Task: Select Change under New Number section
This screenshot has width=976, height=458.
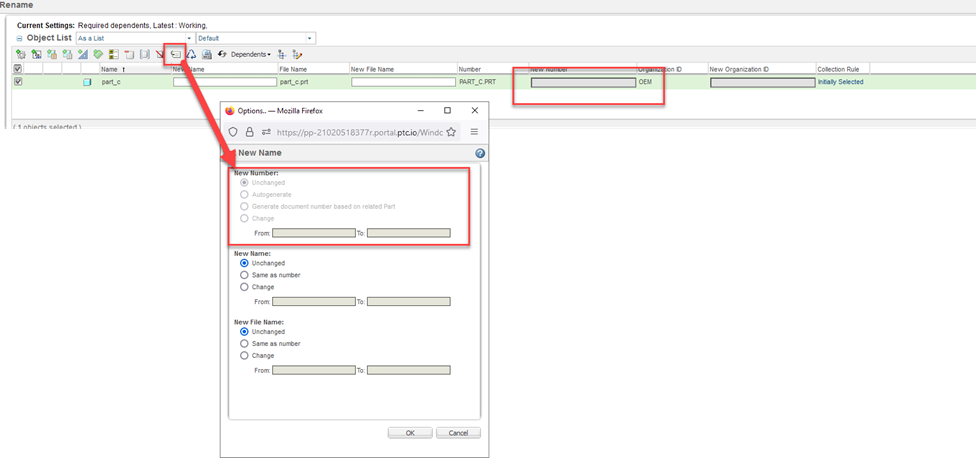Action: click(x=245, y=218)
